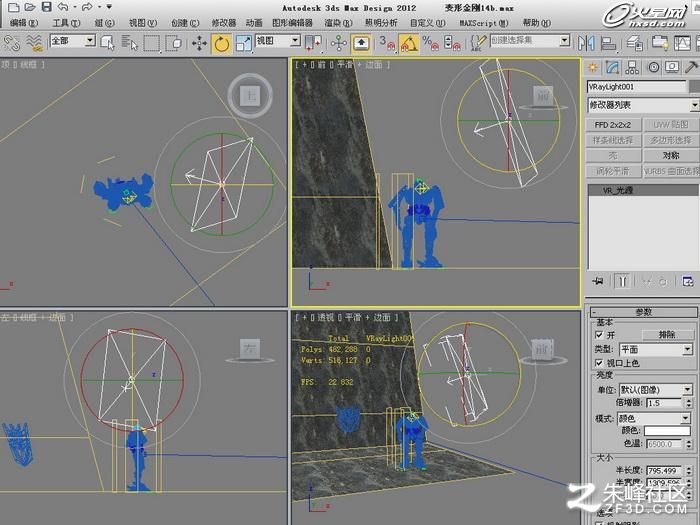
Task: Click the Mirror tool icon
Action: point(586,43)
